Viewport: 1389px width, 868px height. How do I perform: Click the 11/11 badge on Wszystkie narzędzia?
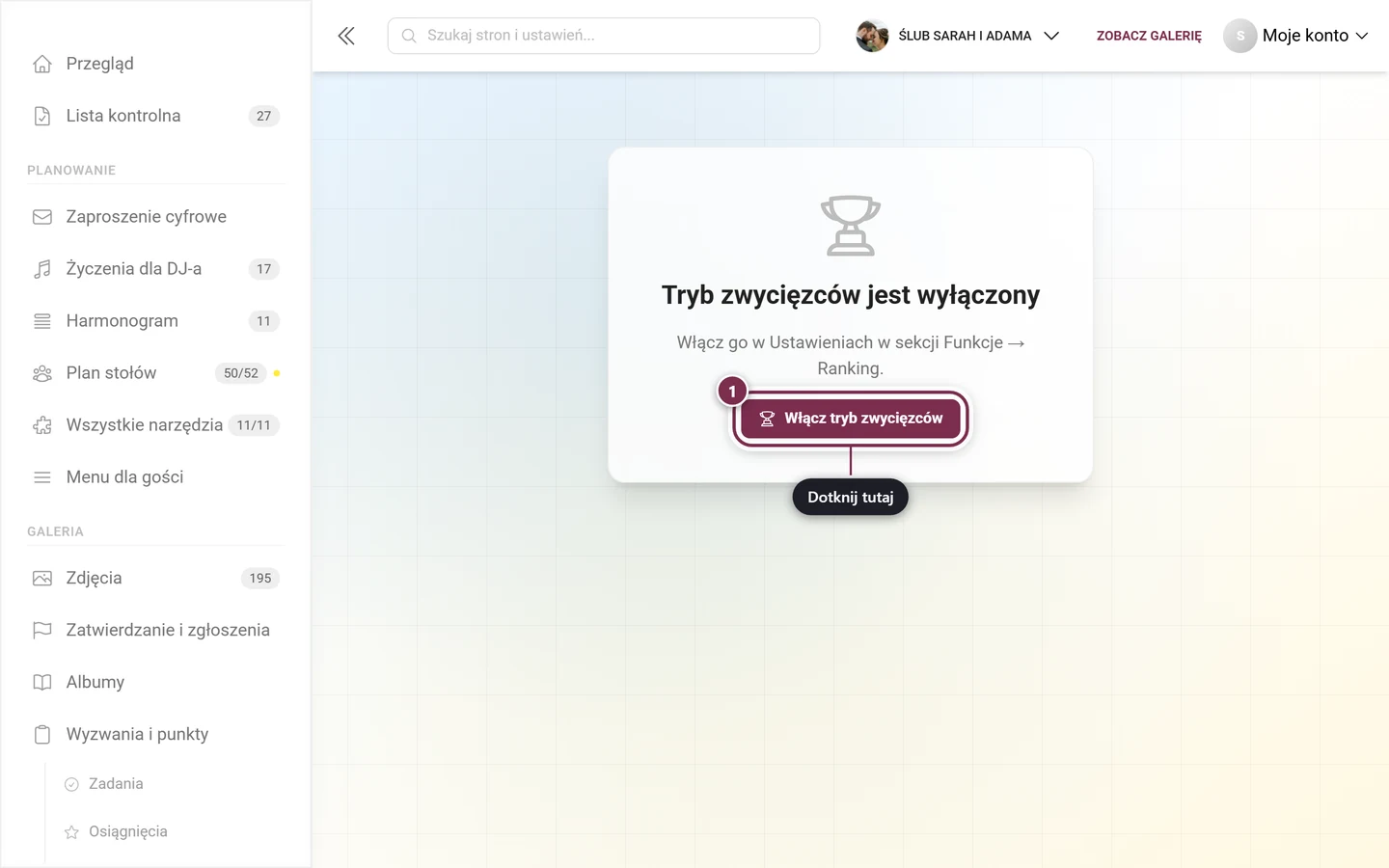(x=254, y=425)
